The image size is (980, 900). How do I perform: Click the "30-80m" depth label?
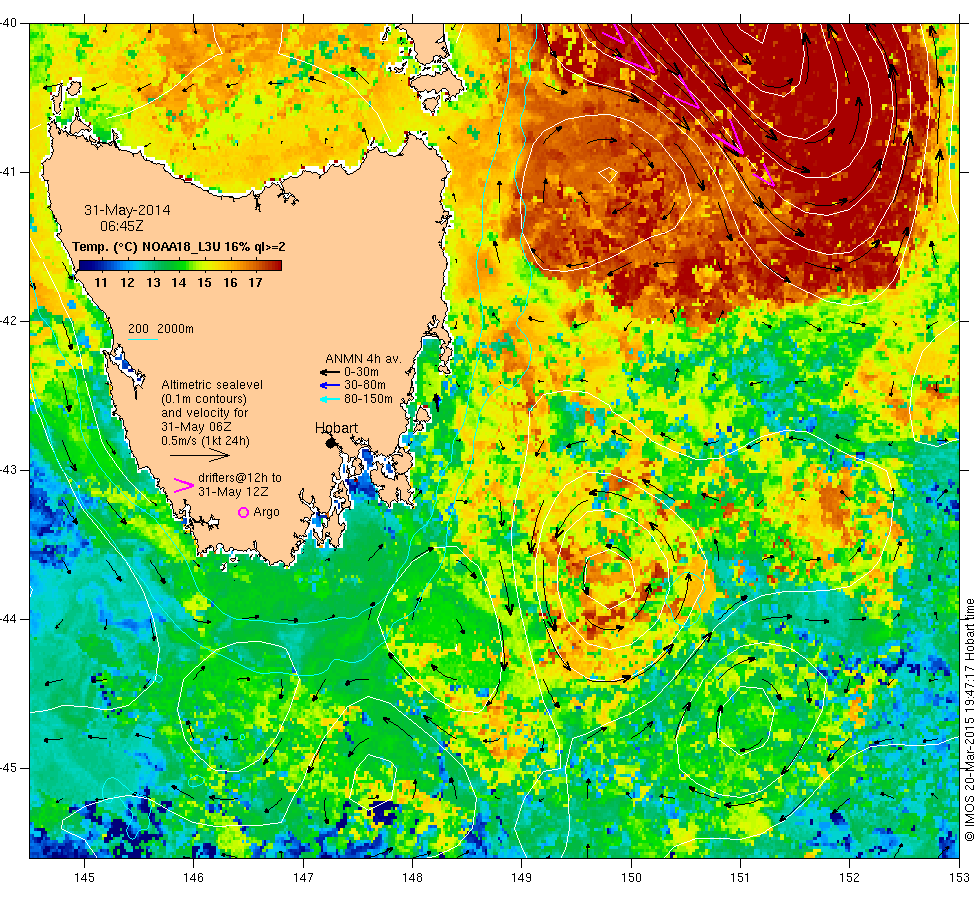(x=365, y=385)
